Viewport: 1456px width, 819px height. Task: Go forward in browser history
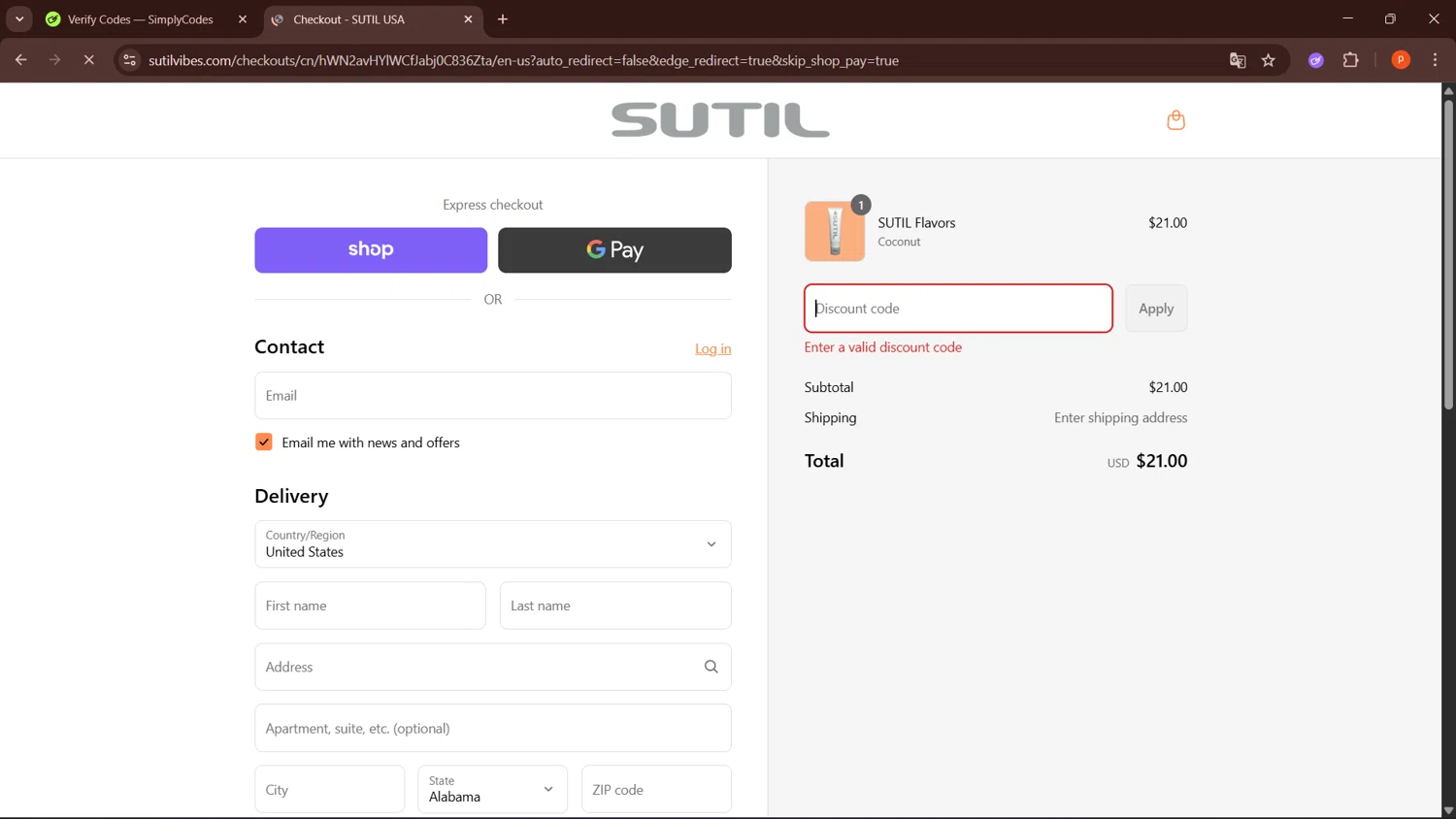tap(54, 60)
